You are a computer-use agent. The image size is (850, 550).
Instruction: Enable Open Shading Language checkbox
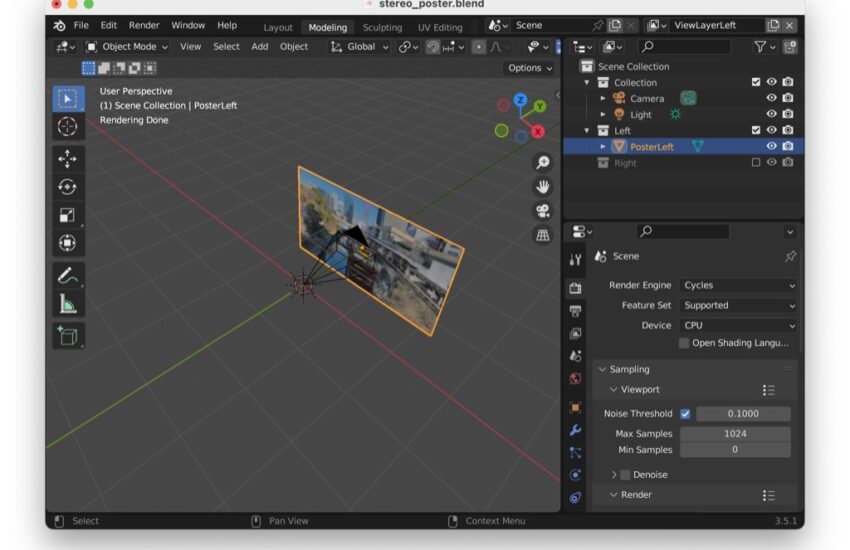tap(684, 343)
